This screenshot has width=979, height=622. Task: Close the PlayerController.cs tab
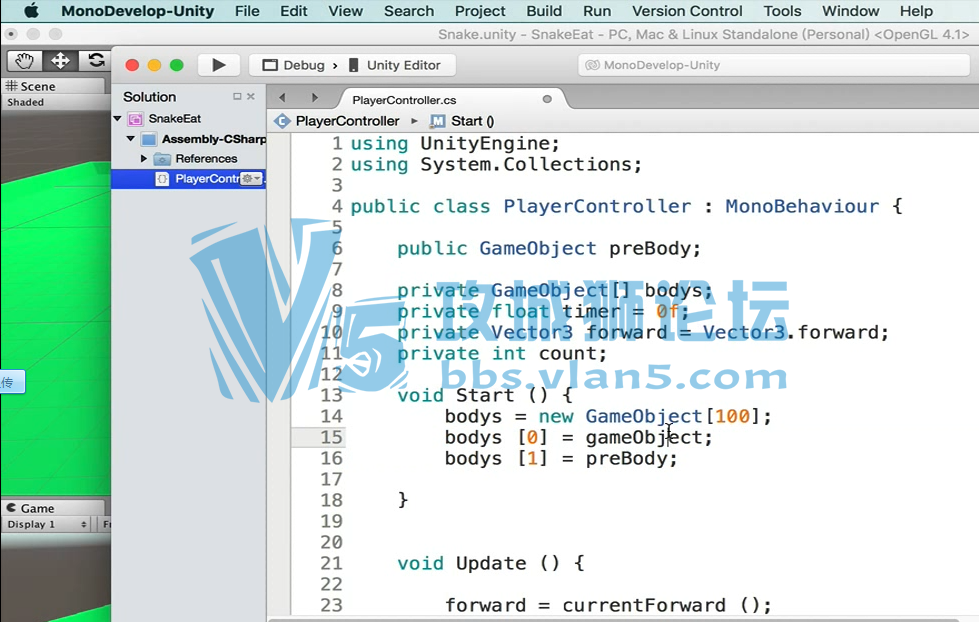[x=547, y=99]
